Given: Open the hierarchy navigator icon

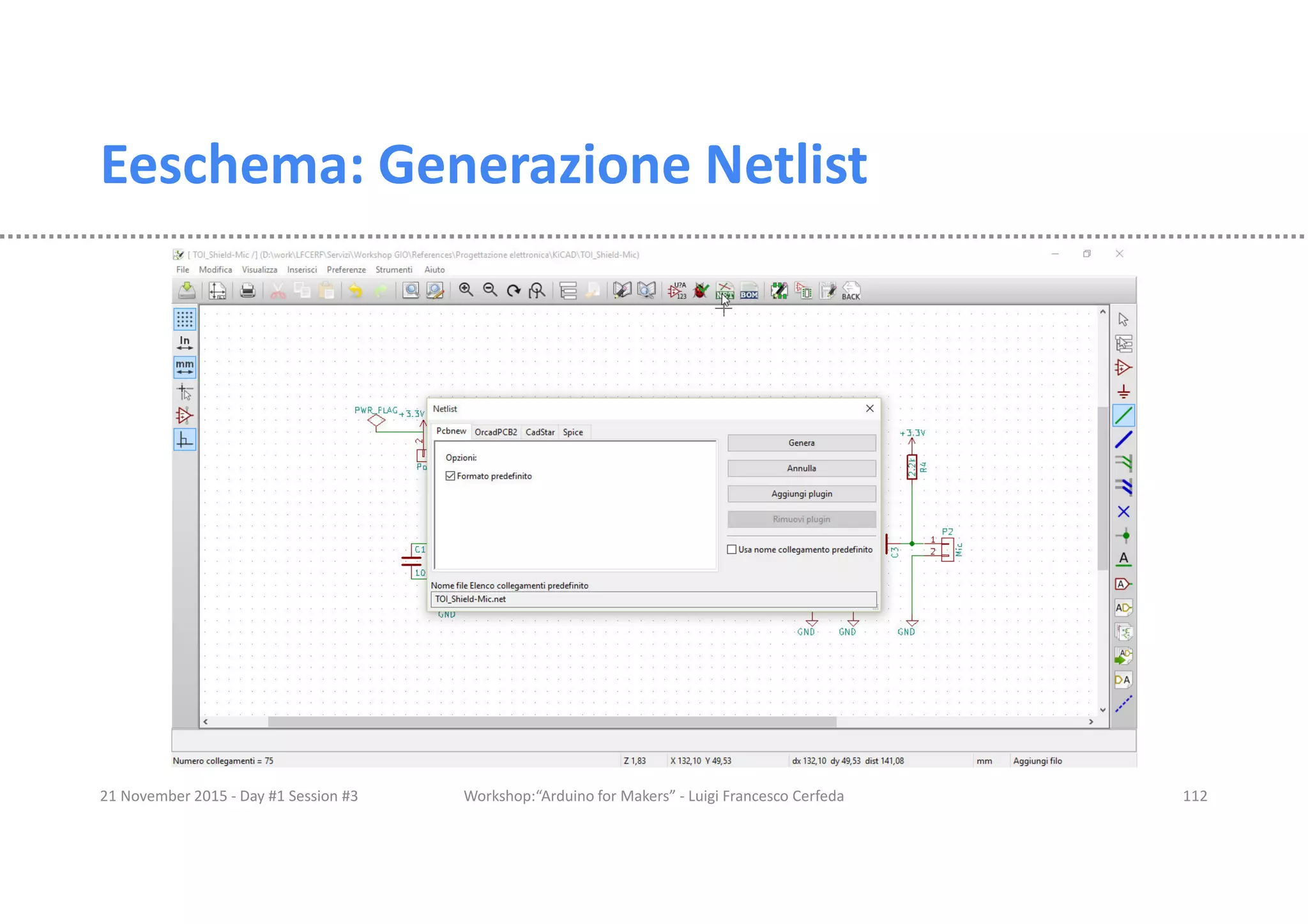Looking at the screenshot, I should click(x=568, y=291).
